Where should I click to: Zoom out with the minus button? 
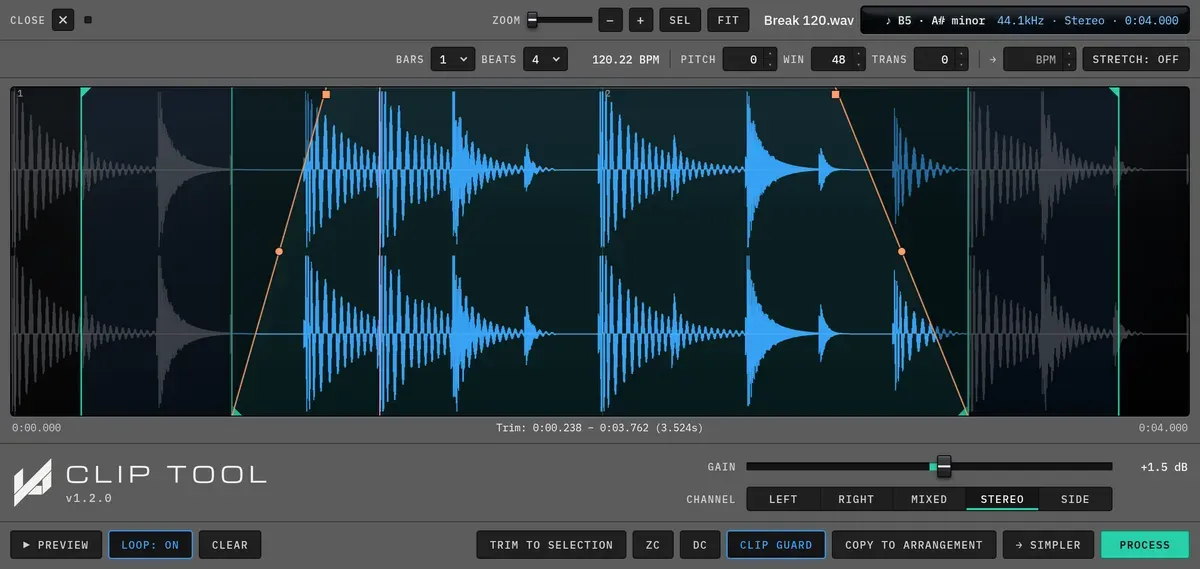pos(611,20)
